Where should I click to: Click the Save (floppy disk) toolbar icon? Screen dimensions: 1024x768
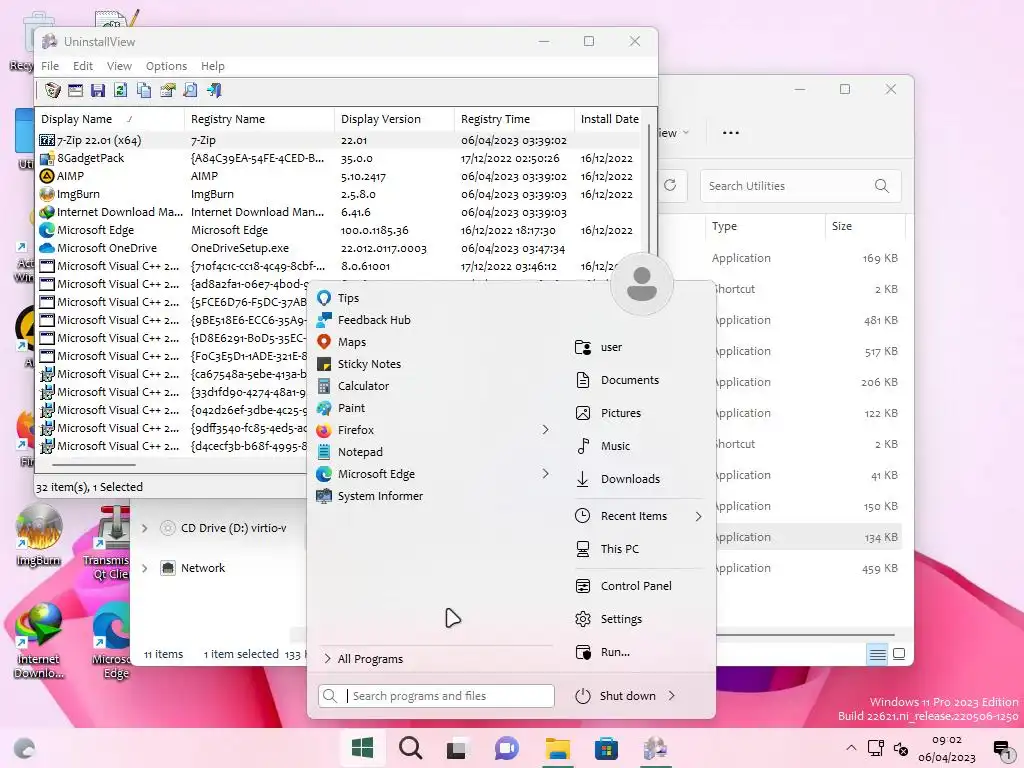click(98, 90)
